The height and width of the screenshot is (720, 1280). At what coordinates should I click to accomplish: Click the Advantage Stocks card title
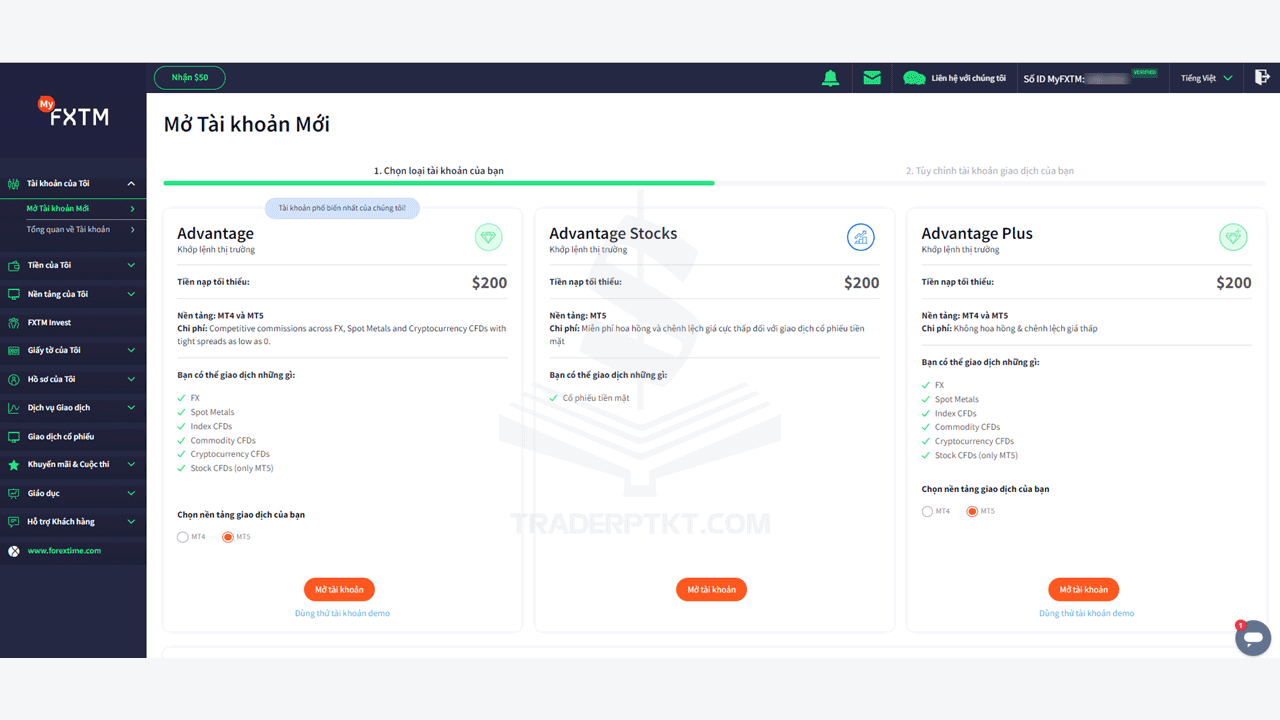coord(613,234)
